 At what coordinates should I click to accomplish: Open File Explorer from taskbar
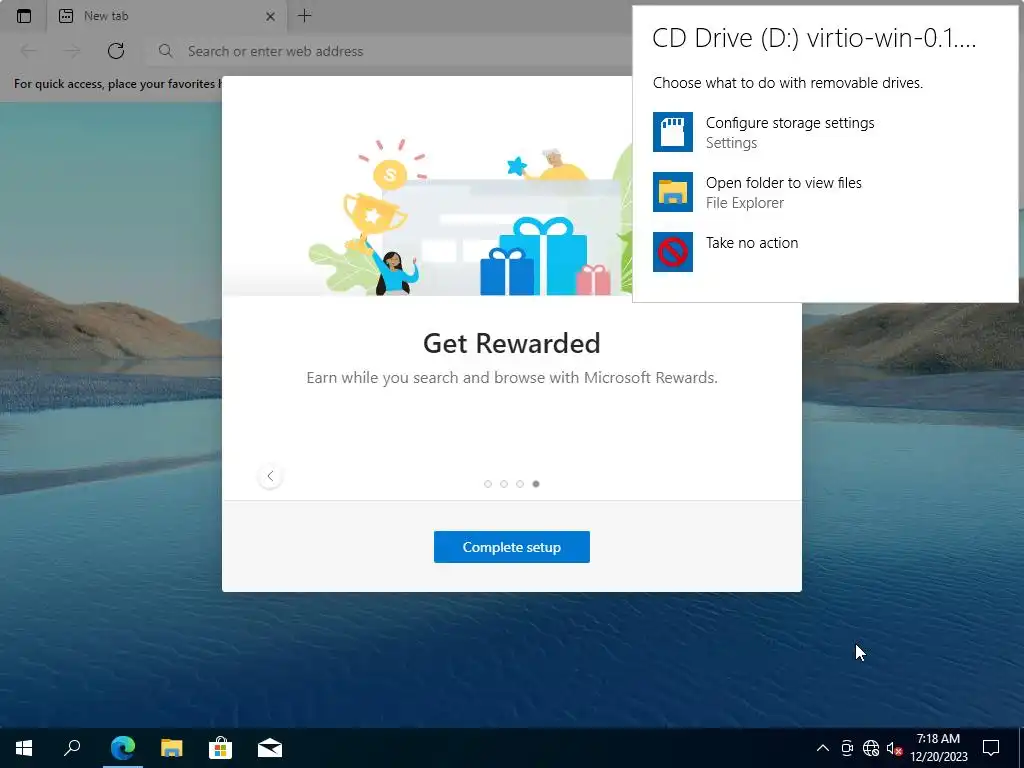pos(172,748)
